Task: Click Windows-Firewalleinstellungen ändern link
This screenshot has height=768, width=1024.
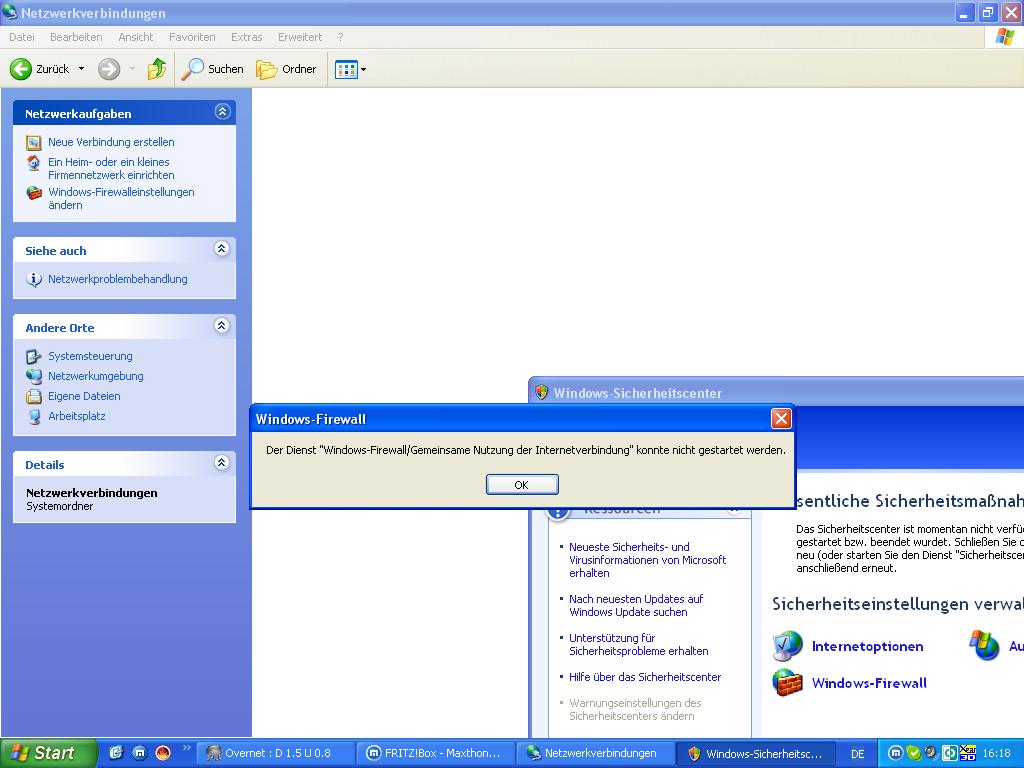Action: pos(121,199)
